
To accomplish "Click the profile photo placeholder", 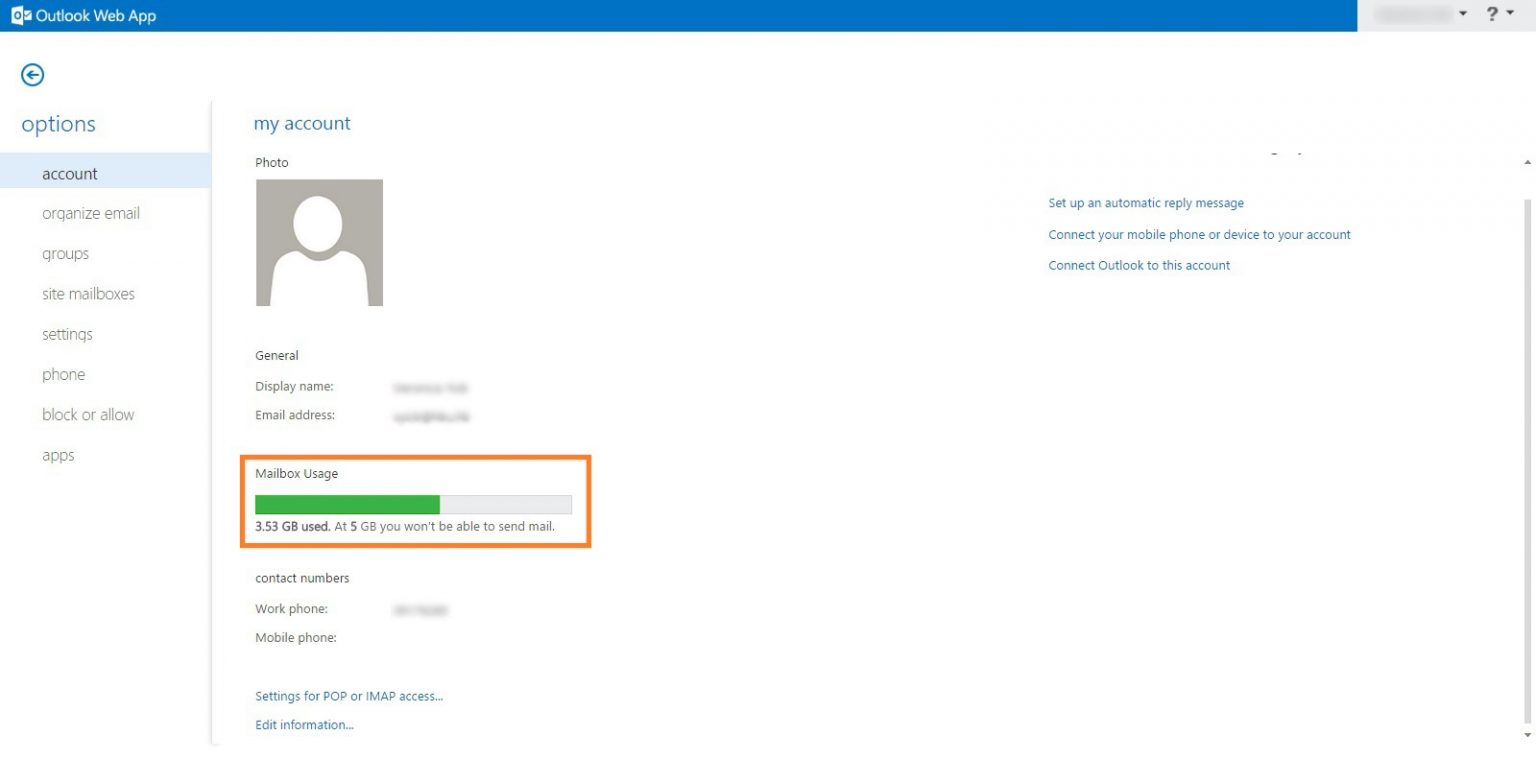I will [x=319, y=242].
